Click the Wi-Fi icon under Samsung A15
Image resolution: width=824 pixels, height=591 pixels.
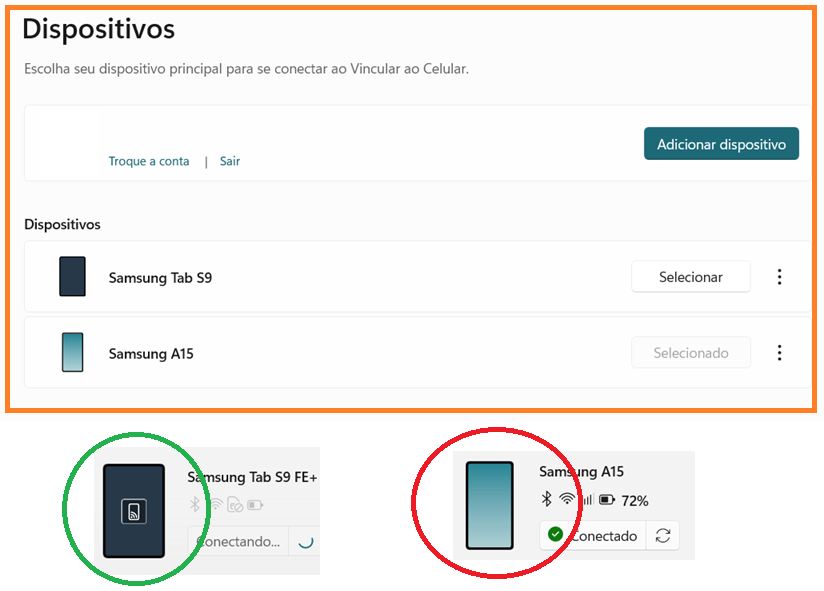coord(567,499)
